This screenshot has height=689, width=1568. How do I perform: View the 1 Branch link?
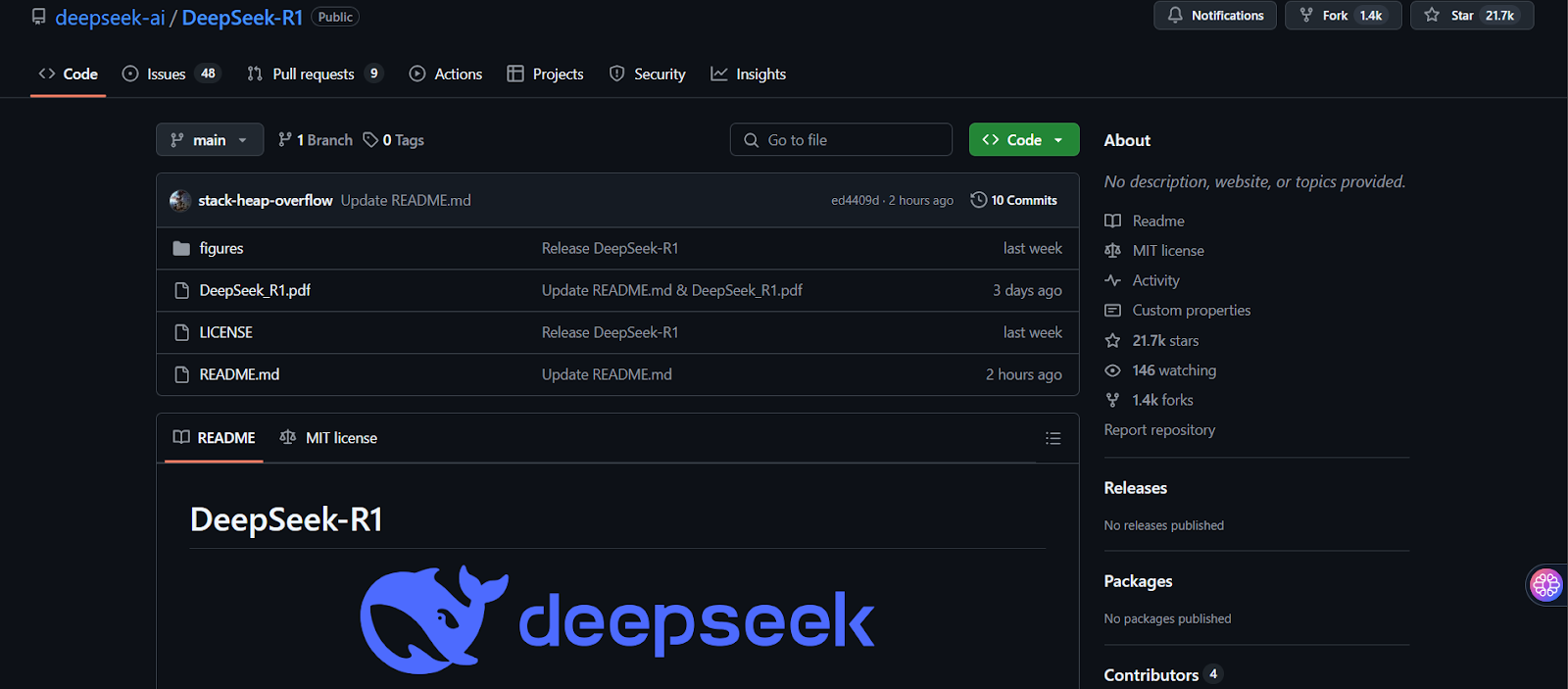(x=316, y=140)
